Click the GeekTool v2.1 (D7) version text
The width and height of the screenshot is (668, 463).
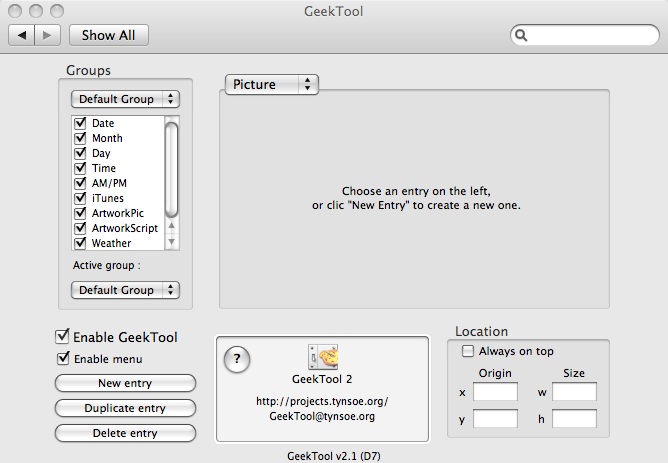(334, 456)
